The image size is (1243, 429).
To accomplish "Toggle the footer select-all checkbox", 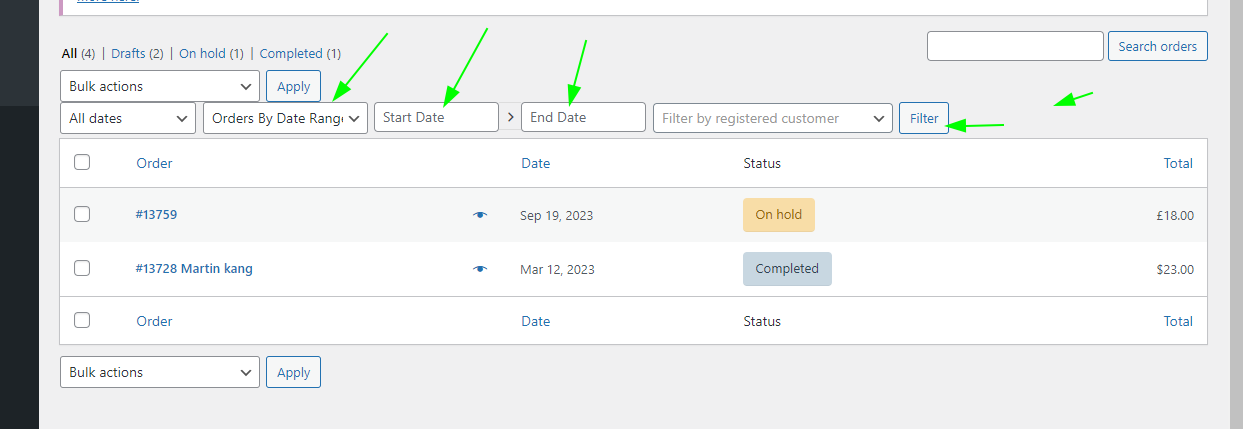I will [x=82, y=320].
